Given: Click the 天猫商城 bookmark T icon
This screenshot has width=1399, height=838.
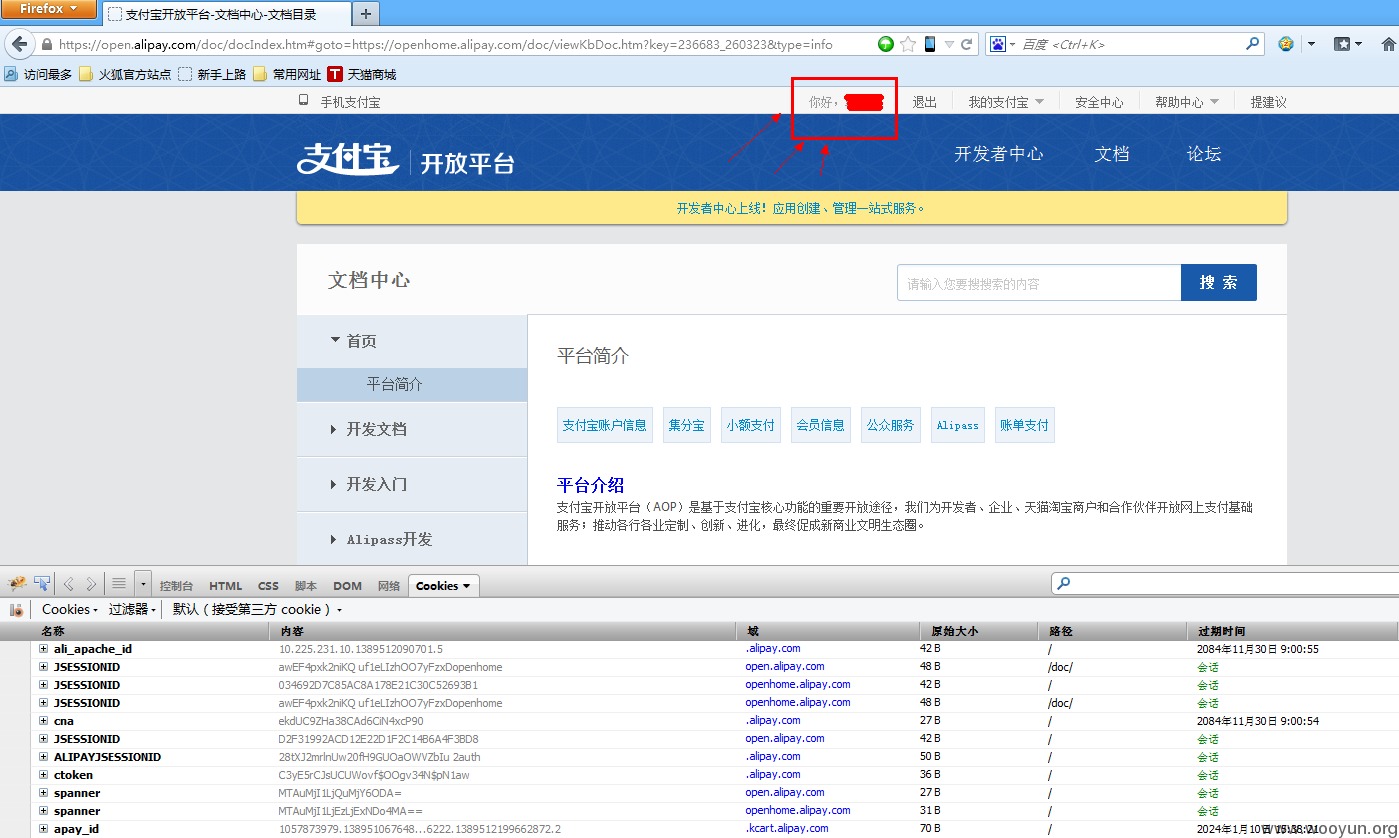Looking at the screenshot, I should pyautogui.click(x=335, y=74).
